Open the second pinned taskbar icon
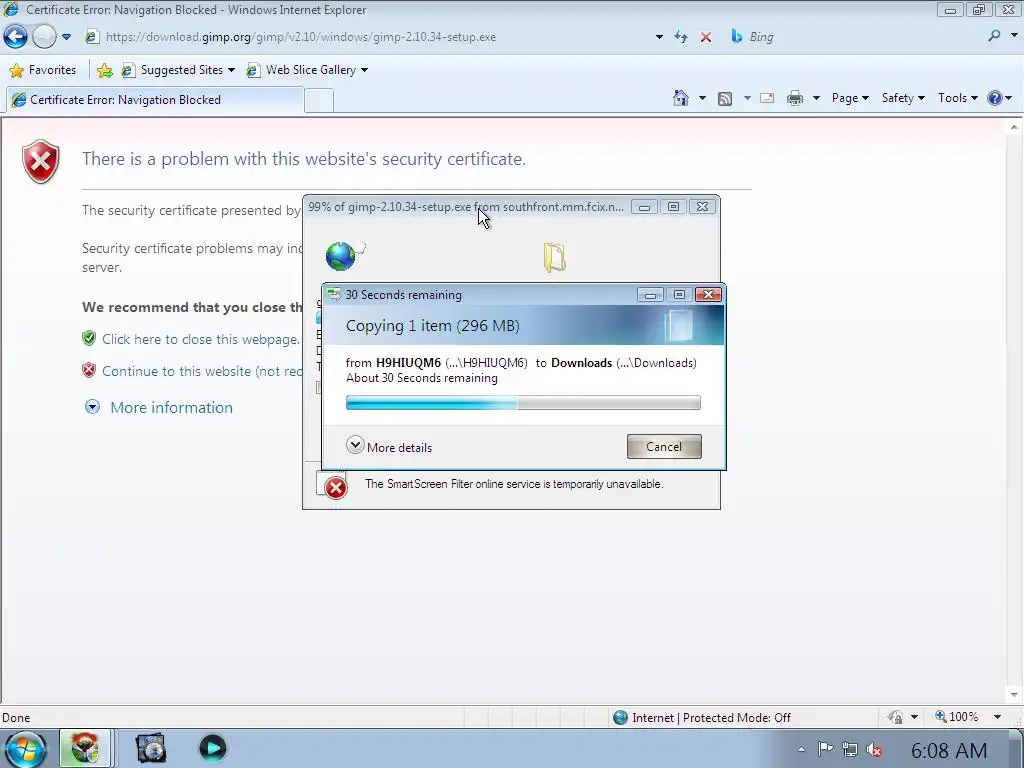 (151, 748)
